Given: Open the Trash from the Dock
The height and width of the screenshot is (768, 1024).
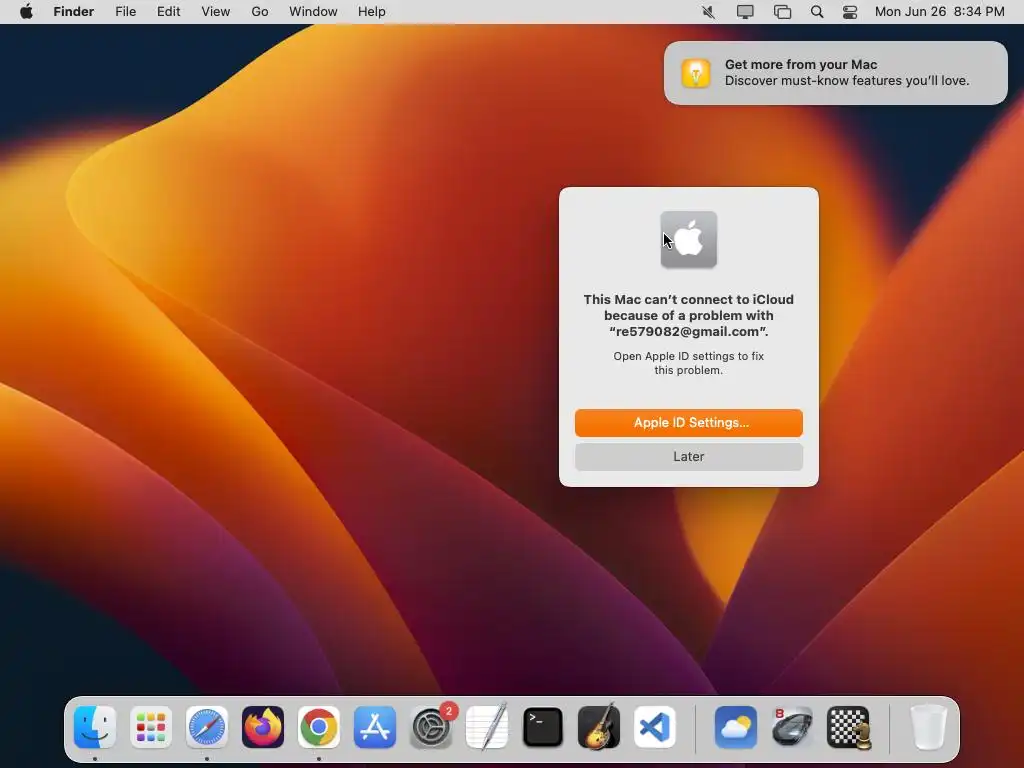Looking at the screenshot, I should [929, 727].
